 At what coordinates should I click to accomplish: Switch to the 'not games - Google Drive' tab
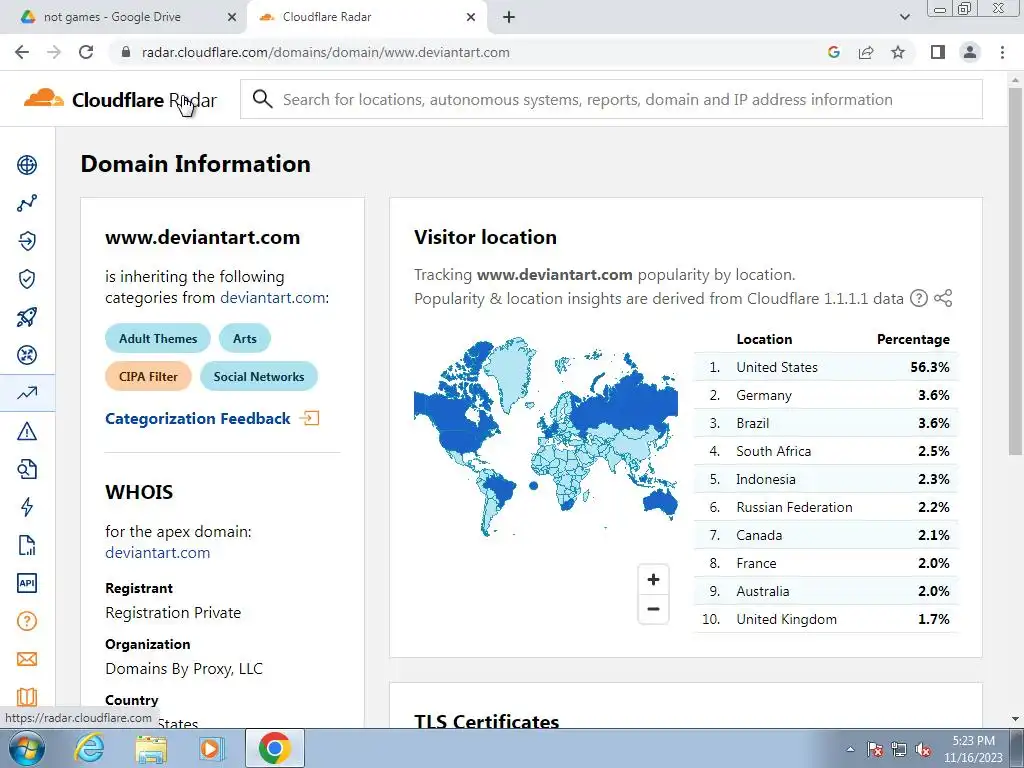tap(123, 17)
